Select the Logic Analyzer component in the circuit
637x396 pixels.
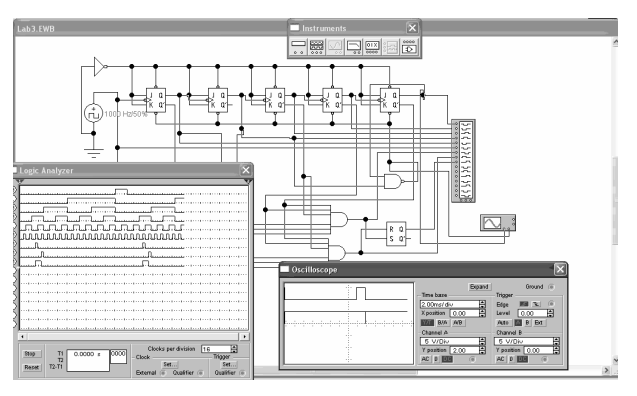coord(463,161)
